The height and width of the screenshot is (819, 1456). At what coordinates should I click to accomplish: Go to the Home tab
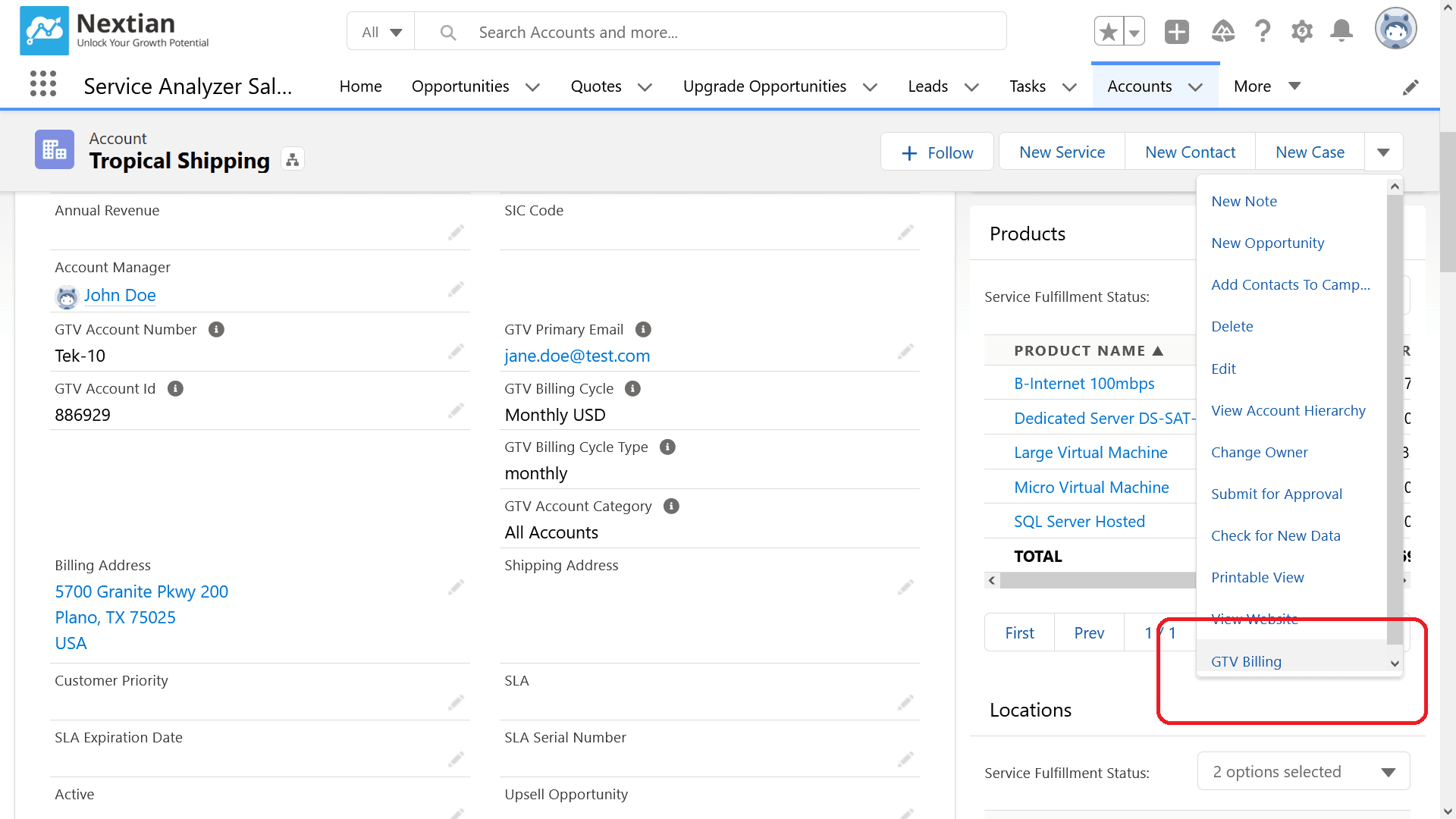coord(360,86)
